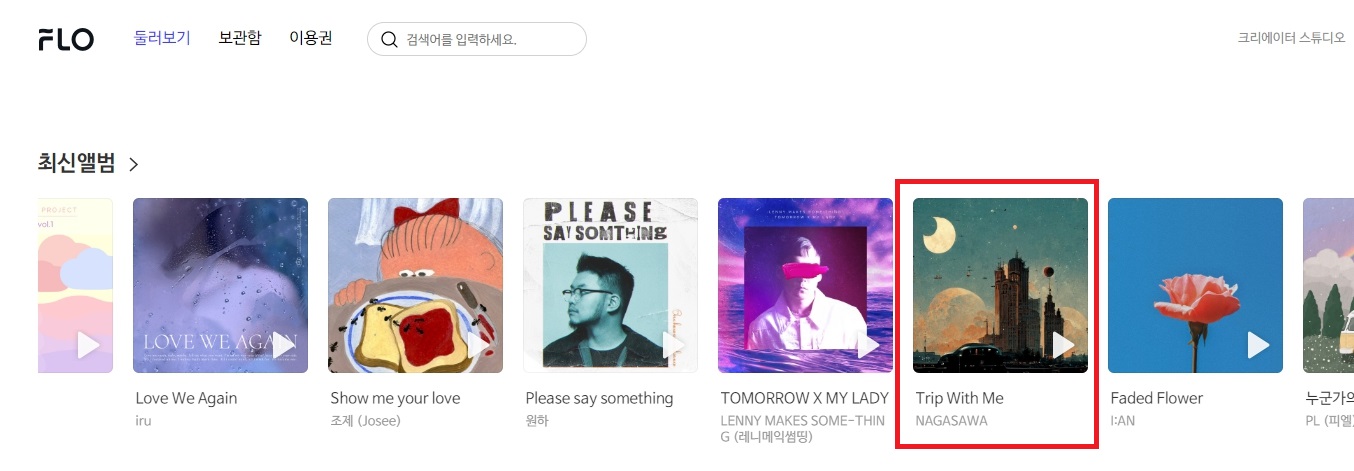Open the 이용권 menu
This screenshot has width=1354, height=471.
tap(311, 38)
